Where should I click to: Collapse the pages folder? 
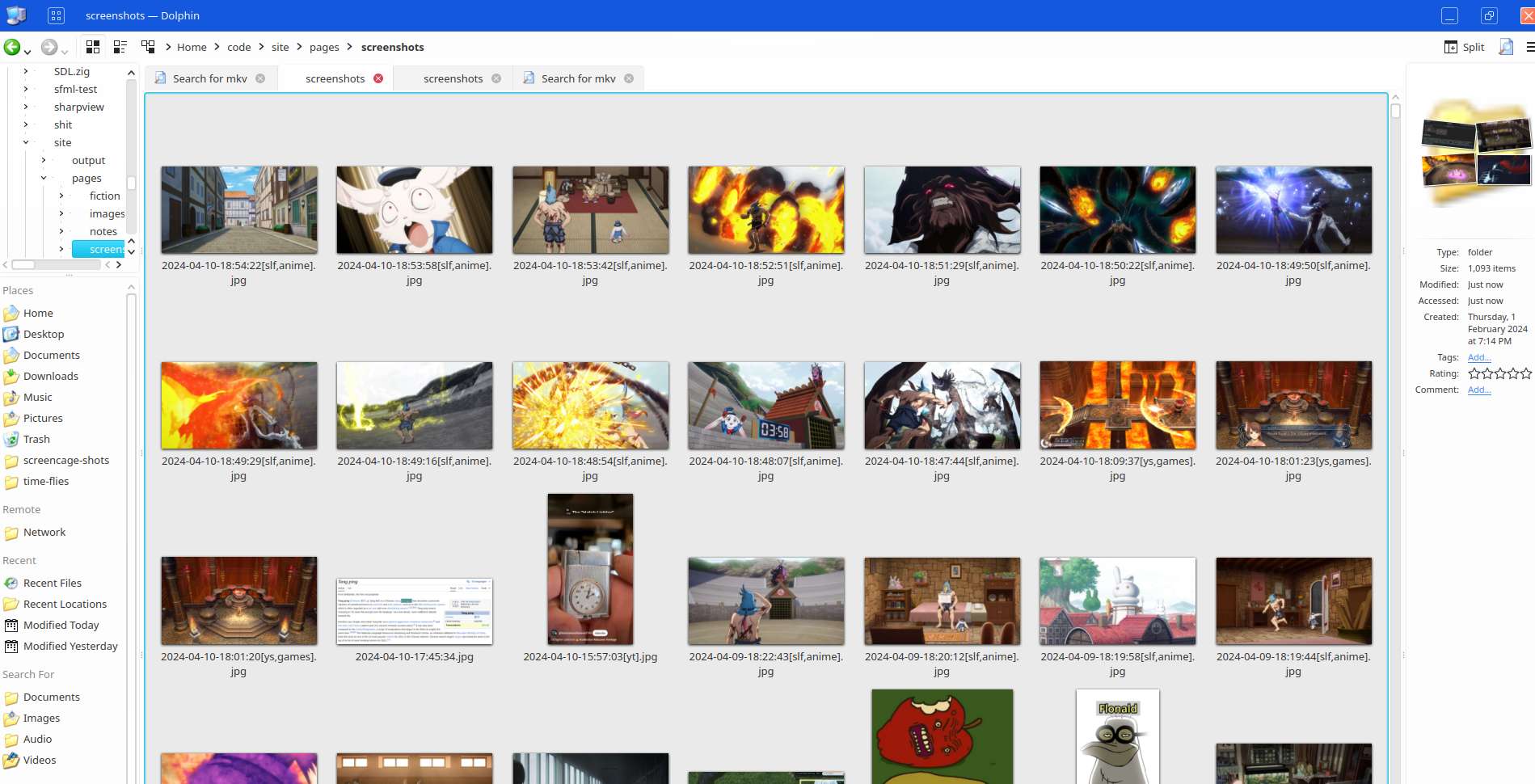tap(44, 178)
